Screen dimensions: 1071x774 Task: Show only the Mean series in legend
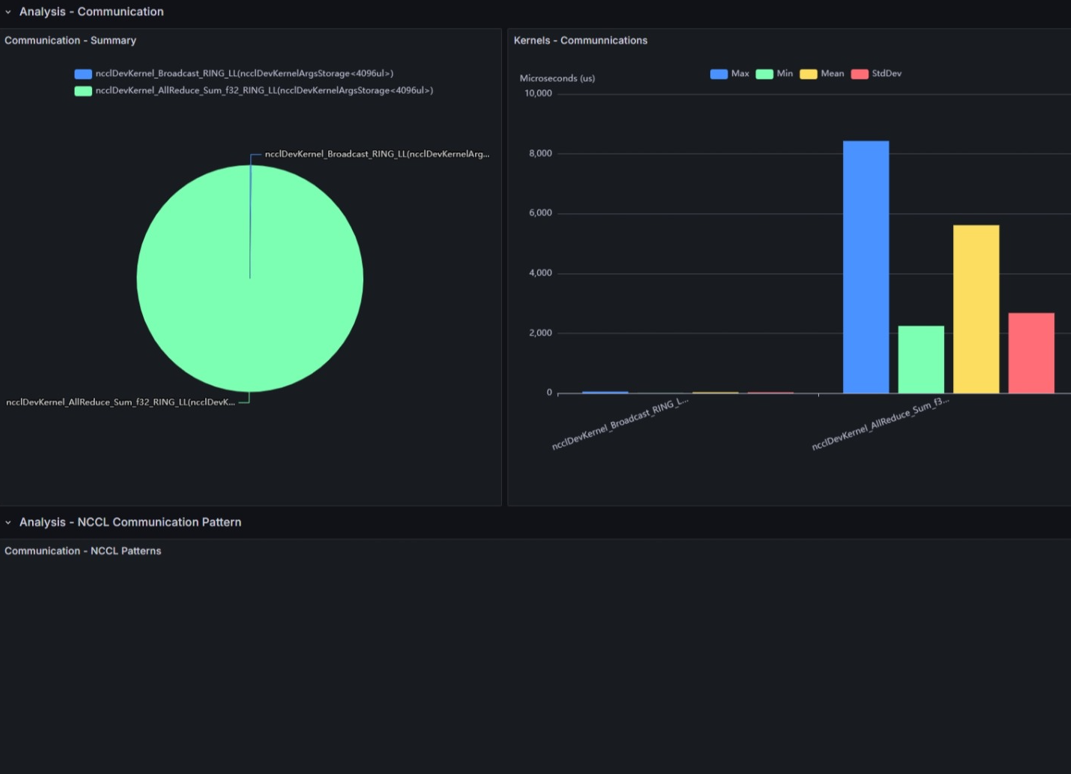click(832, 74)
